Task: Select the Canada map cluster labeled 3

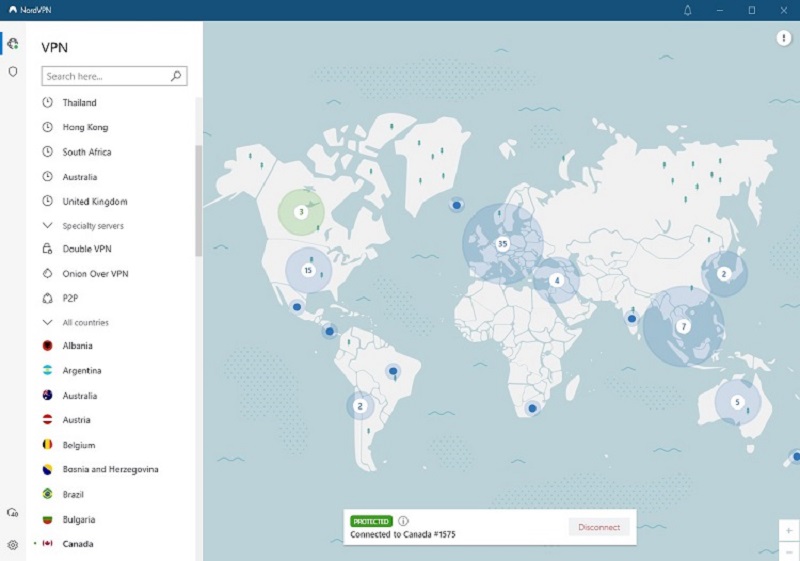Action: [301, 212]
